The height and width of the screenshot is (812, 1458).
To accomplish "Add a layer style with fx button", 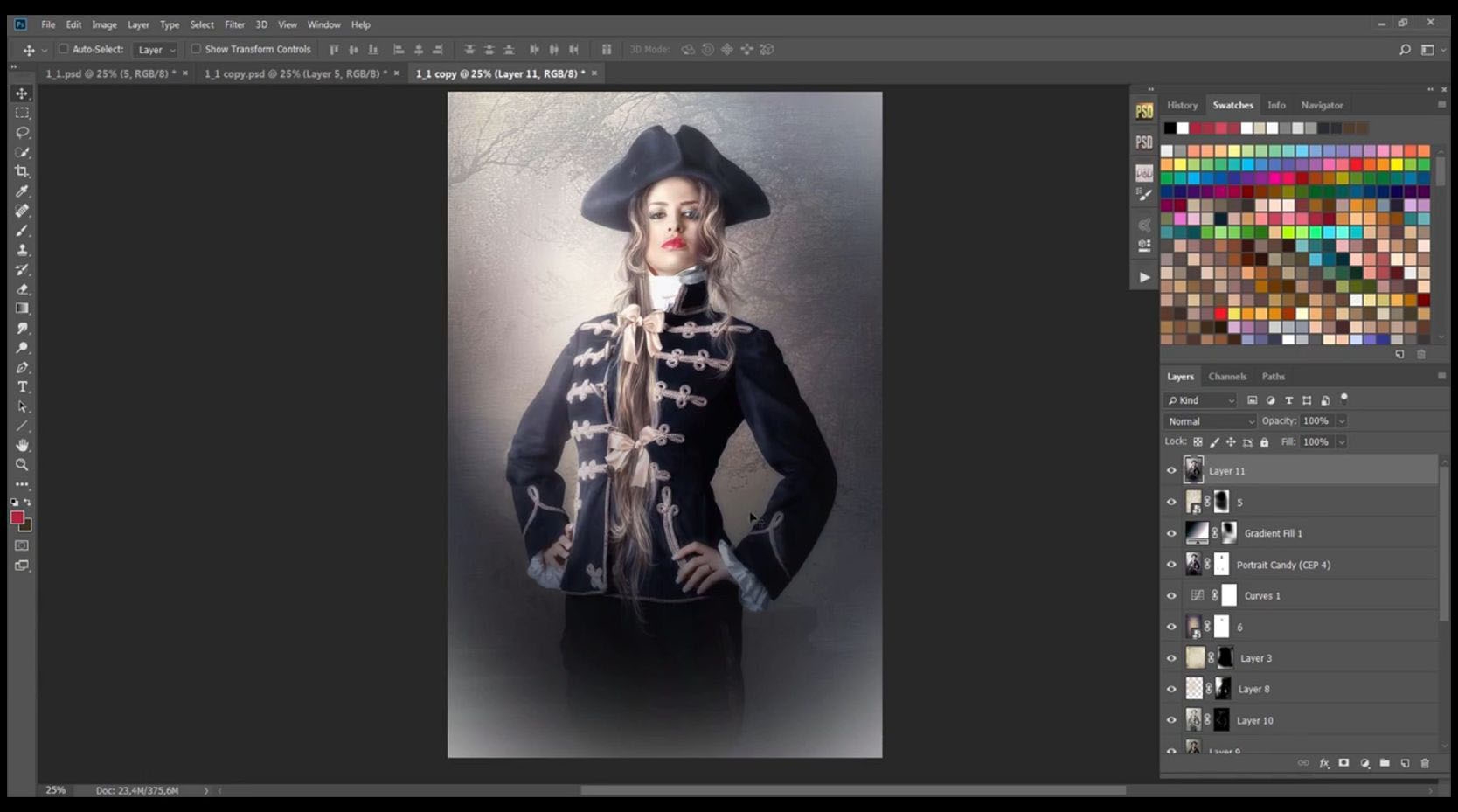I will 1324,763.
